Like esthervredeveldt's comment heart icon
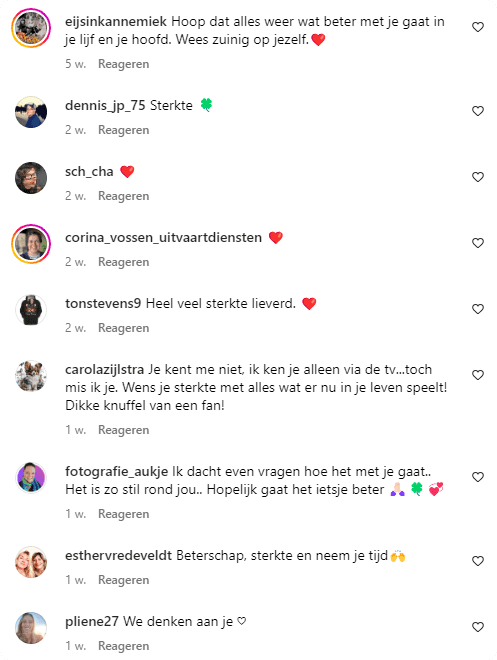497x660 pixels. pos(478,561)
